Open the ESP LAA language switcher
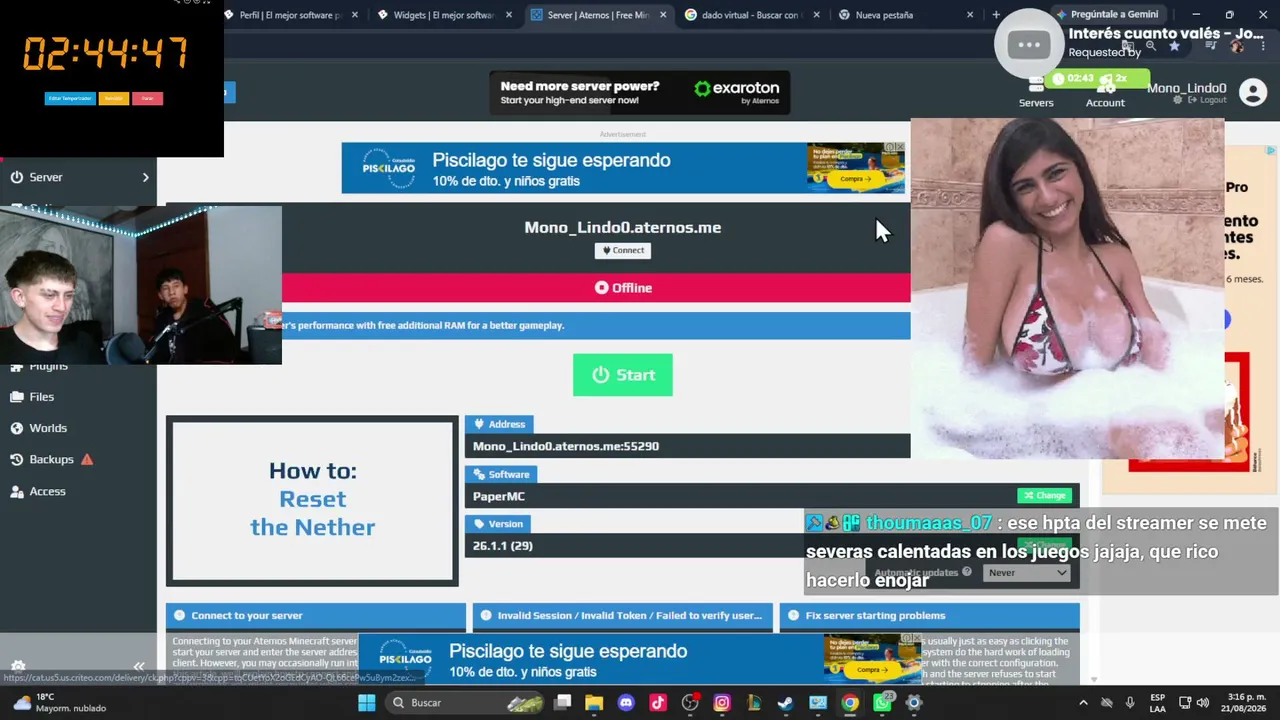 pyautogui.click(x=1157, y=703)
